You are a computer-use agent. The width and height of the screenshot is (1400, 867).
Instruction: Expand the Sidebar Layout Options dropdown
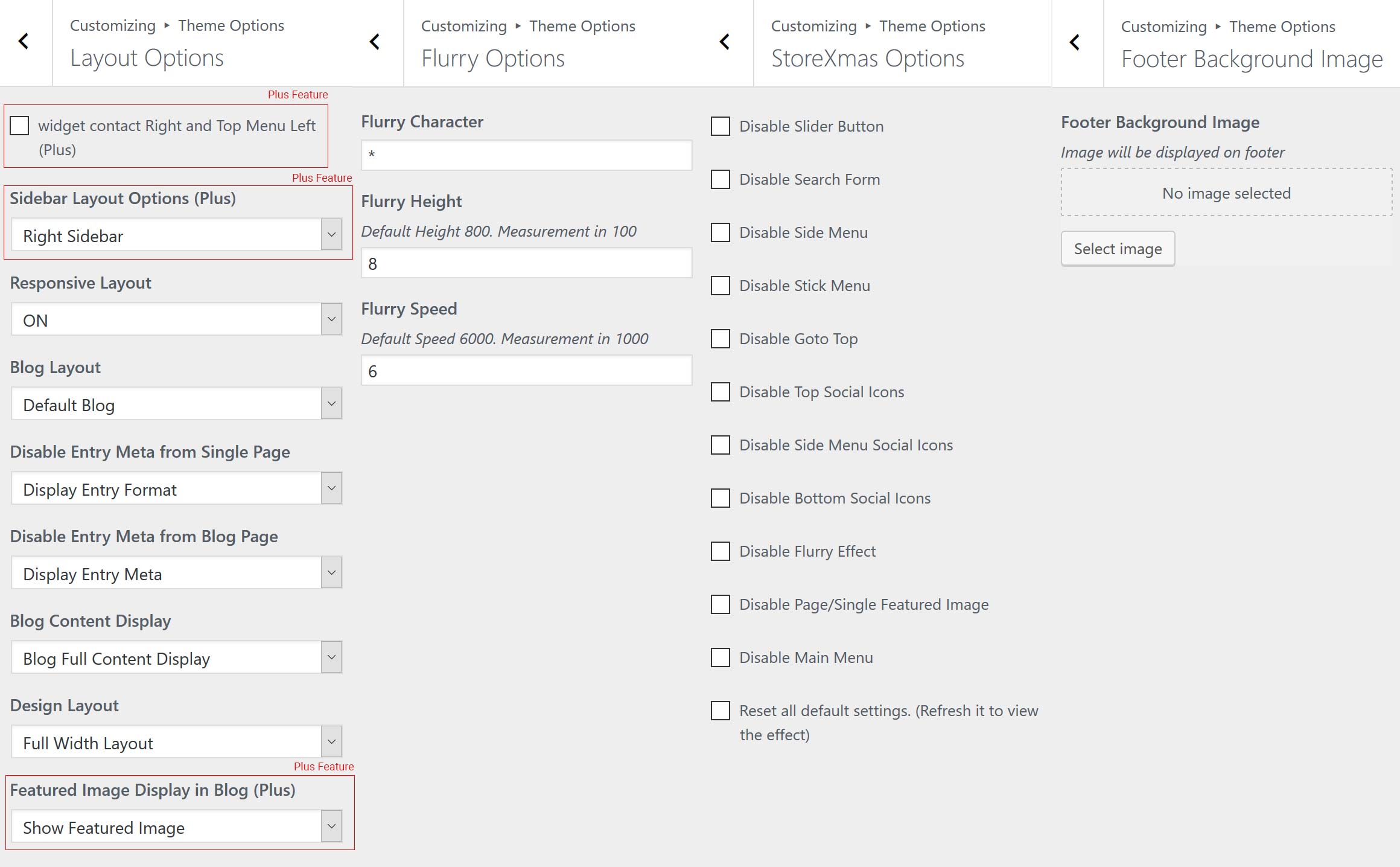[x=331, y=236]
